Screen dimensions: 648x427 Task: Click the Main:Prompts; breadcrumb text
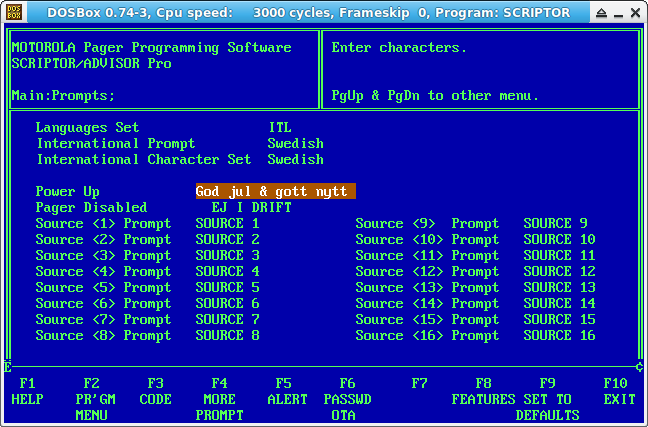(x=63, y=95)
